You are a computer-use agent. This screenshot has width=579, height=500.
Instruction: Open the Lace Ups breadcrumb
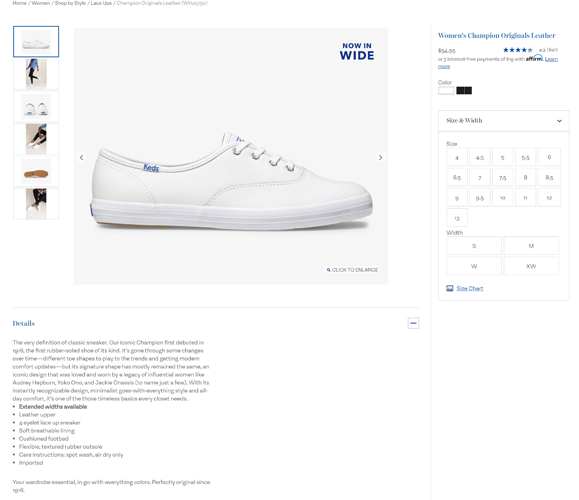pos(101,3)
